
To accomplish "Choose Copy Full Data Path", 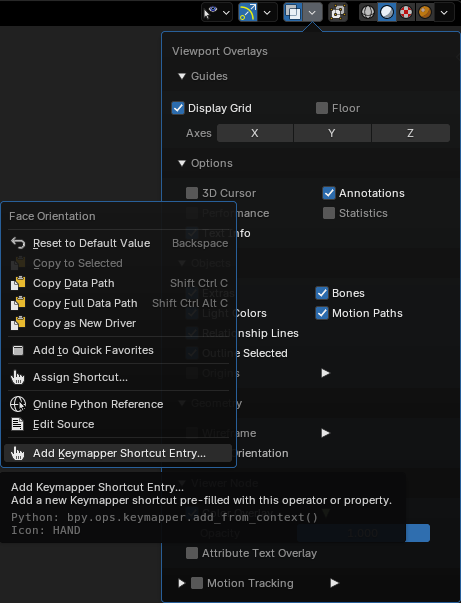I will pyautogui.click(x=118, y=303).
